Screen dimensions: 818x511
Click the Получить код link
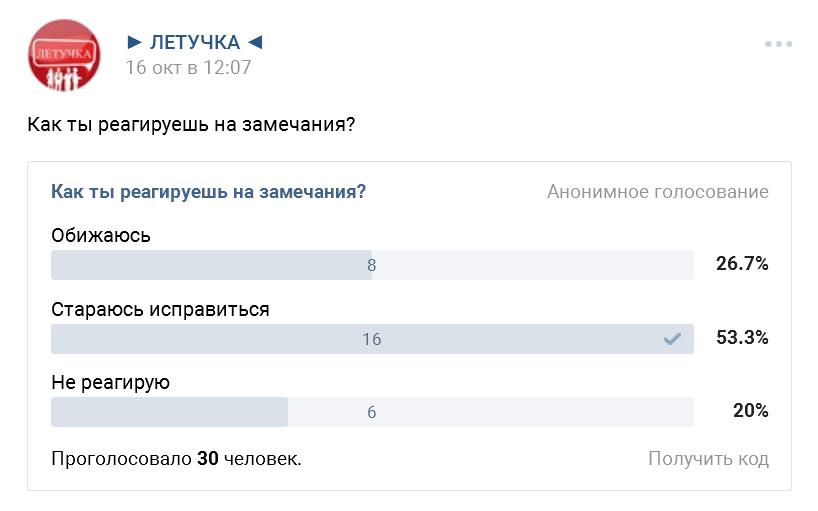(x=708, y=459)
